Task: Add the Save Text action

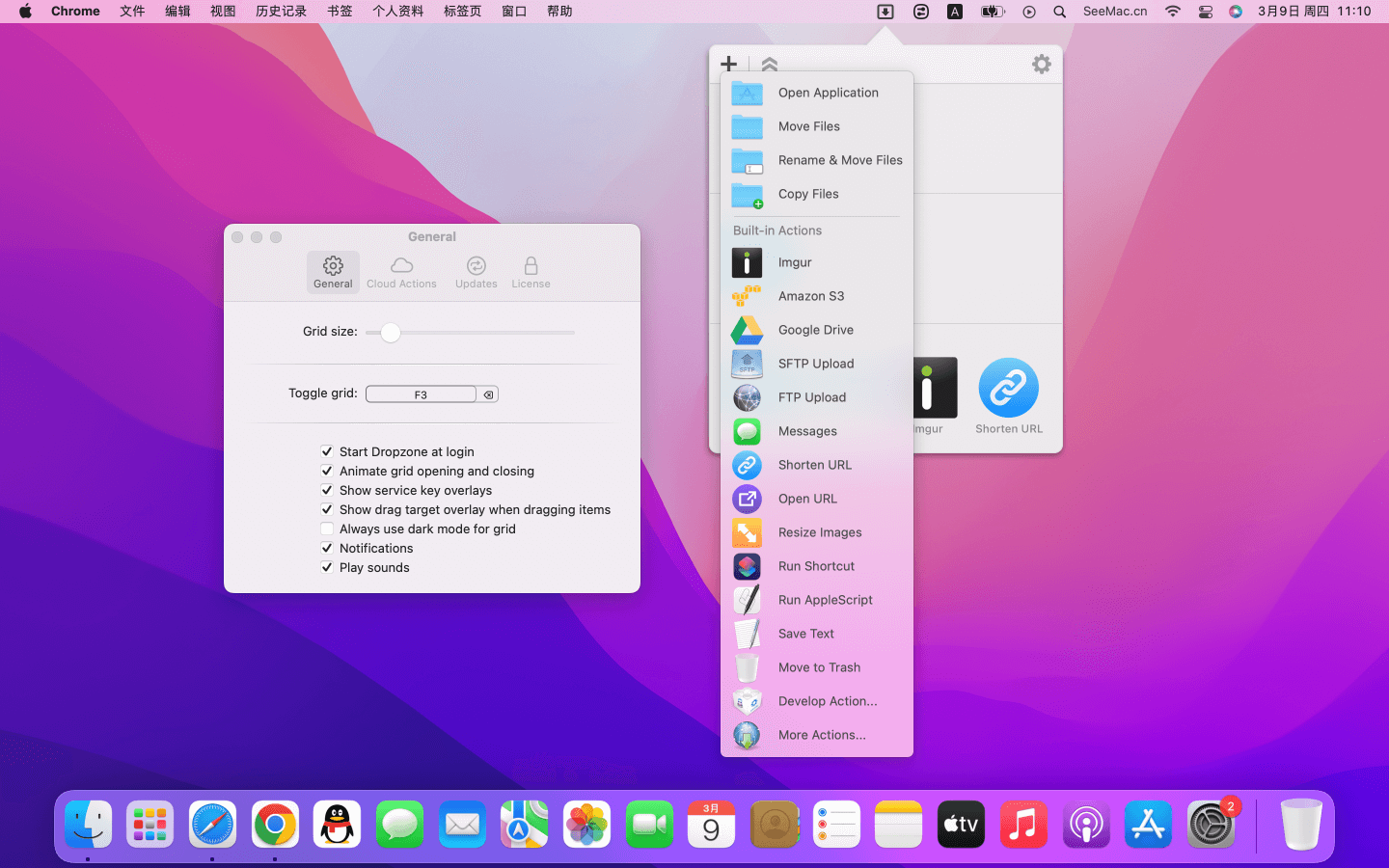Action: [x=816, y=634]
